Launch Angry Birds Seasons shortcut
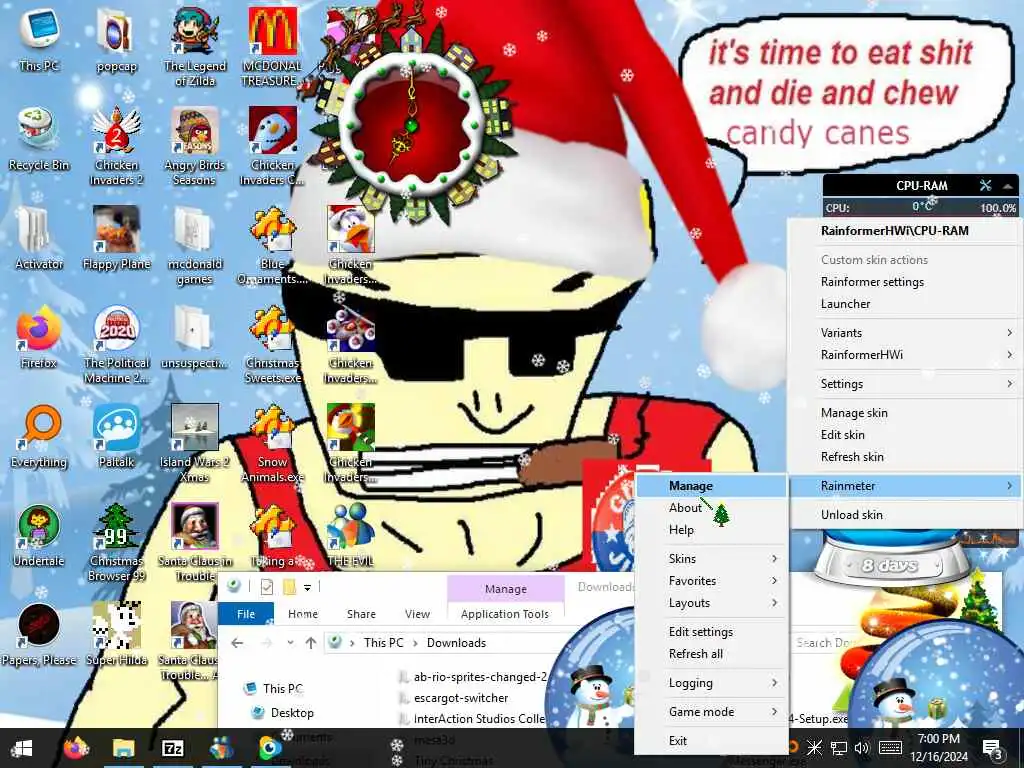1024x768 pixels. 195,145
